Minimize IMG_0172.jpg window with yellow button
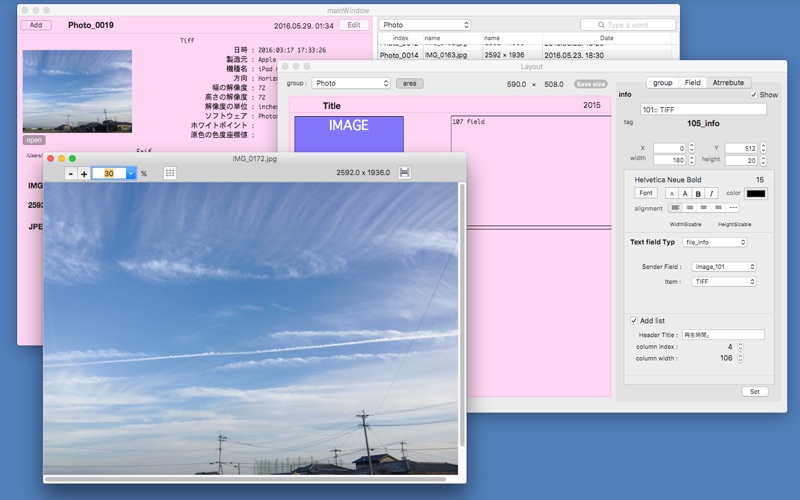The height and width of the screenshot is (500, 800). [61, 159]
